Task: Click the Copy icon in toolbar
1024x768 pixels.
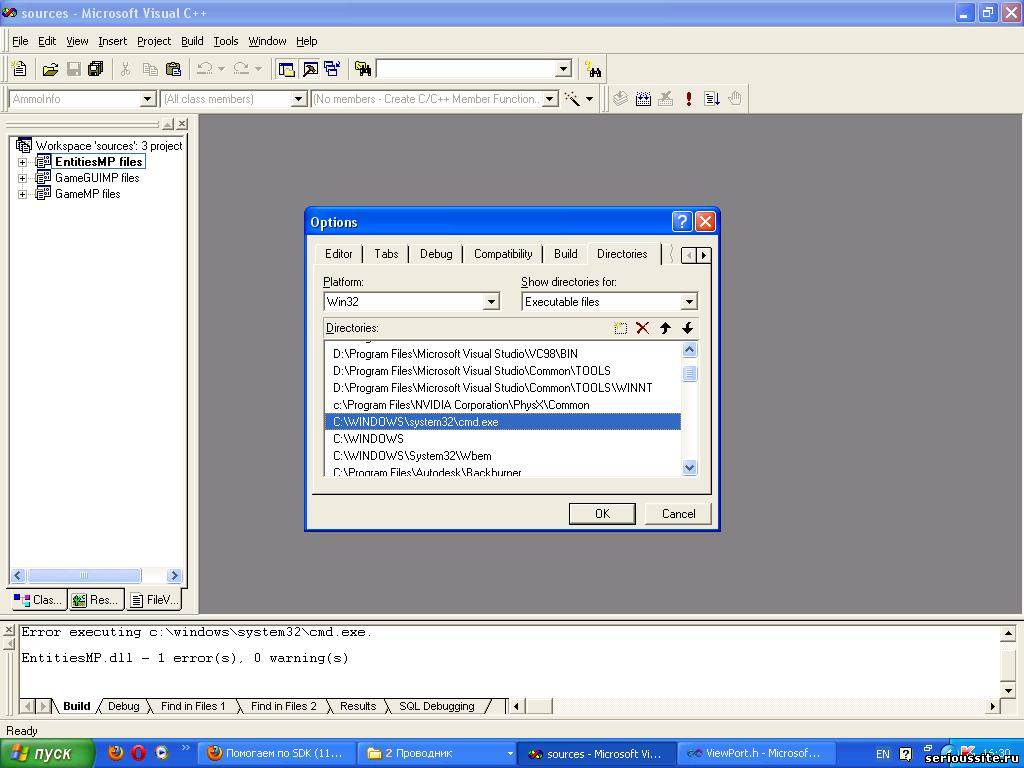Action: 150,69
